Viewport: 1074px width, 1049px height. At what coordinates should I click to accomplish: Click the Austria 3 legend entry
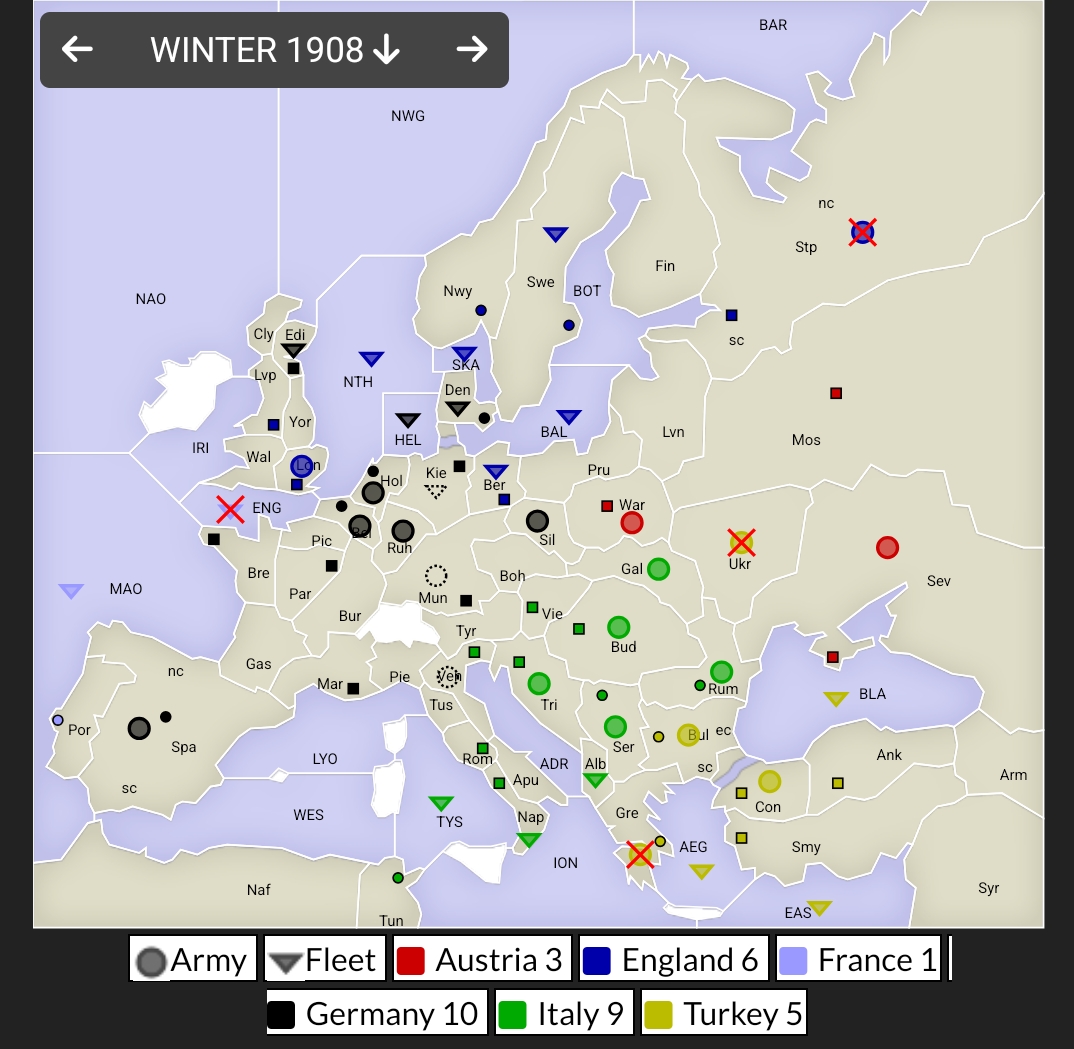(x=482, y=960)
